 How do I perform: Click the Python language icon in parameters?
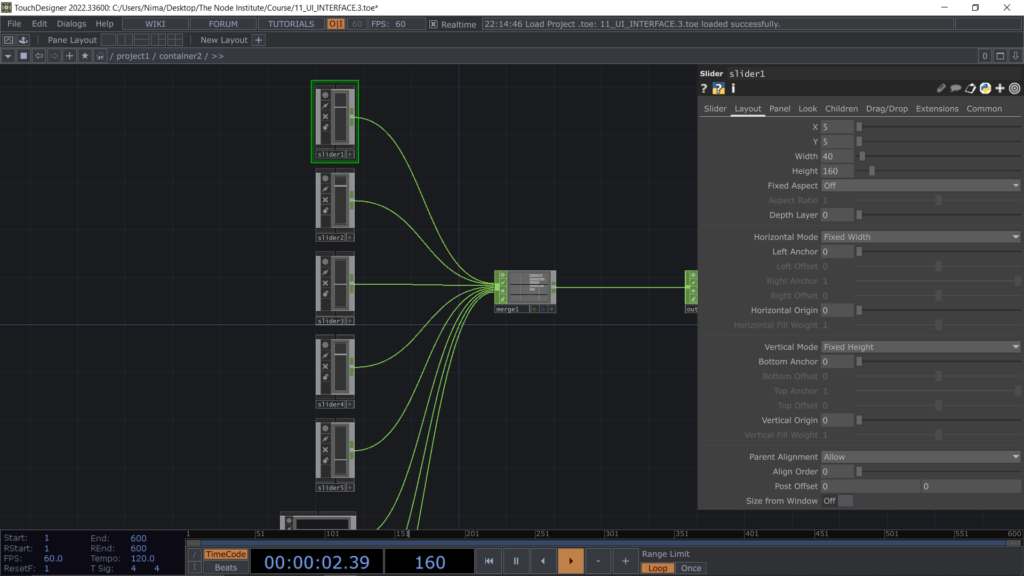coord(985,88)
